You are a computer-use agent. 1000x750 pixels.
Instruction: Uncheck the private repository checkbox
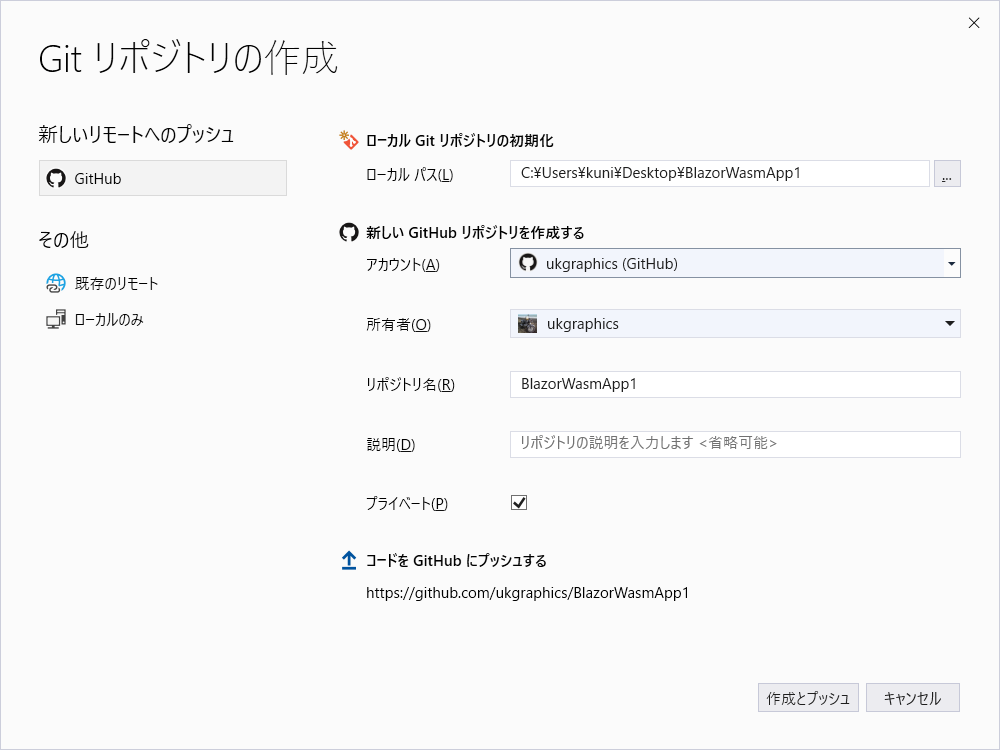519,503
